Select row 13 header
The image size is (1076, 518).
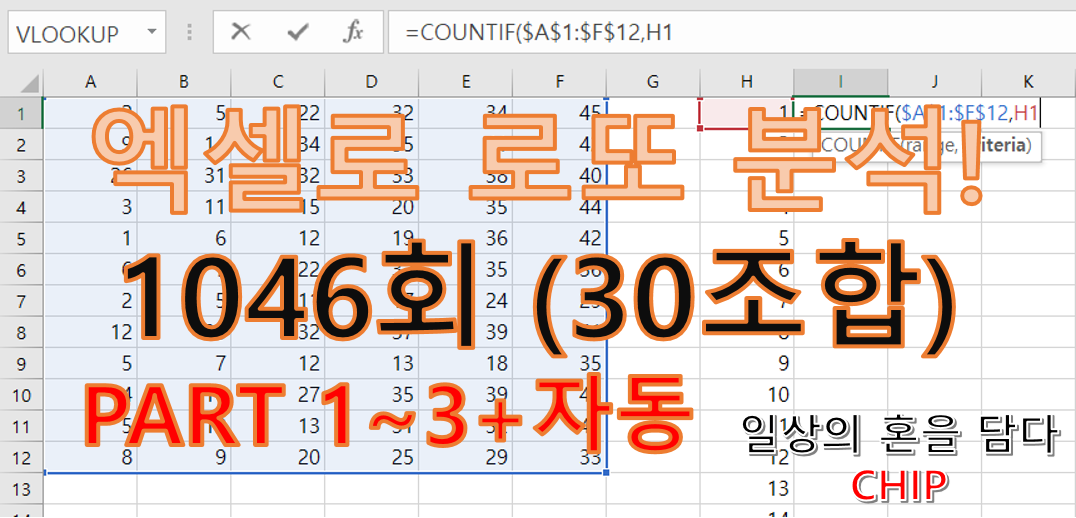(x=21, y=489)
